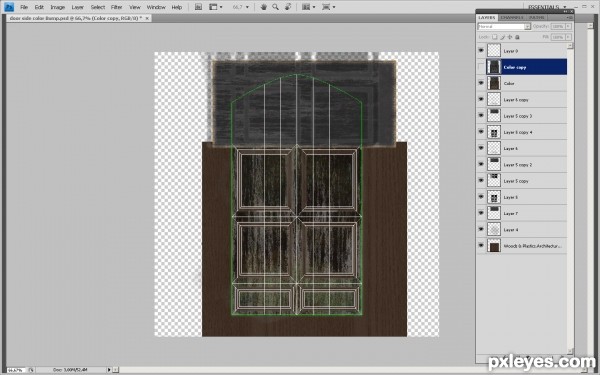Open the Opacity slider arrow
600x375 pixels.
[x=568, y=26]
